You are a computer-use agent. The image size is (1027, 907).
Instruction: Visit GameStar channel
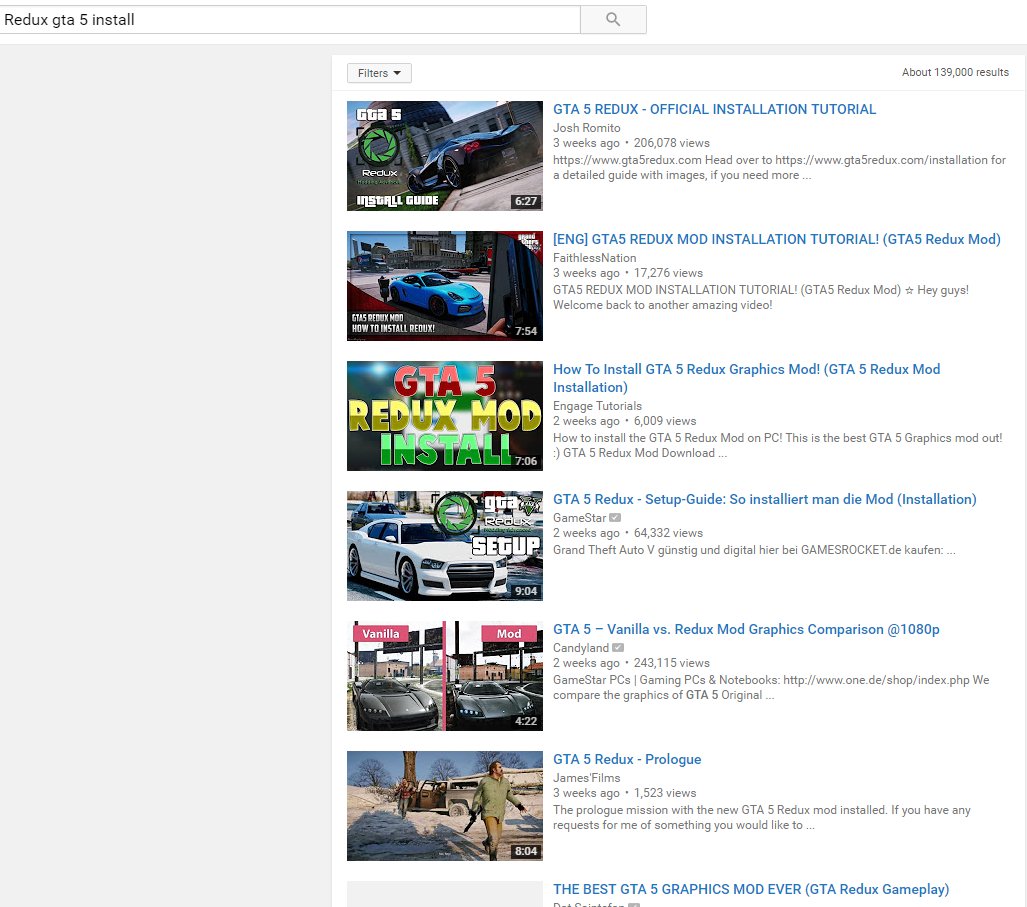tap(579, 518)
